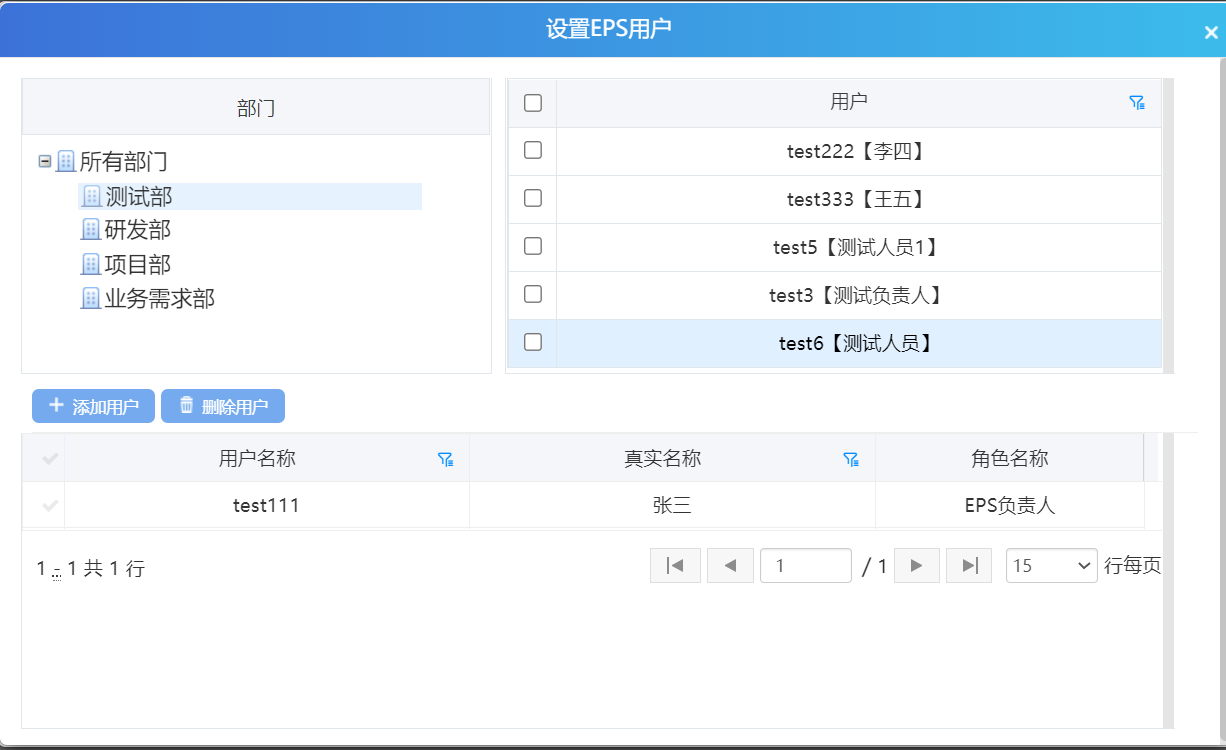Open the 用户名称 column filter icon
This screenshot has height=750, width=1226.
click(446, 459)
